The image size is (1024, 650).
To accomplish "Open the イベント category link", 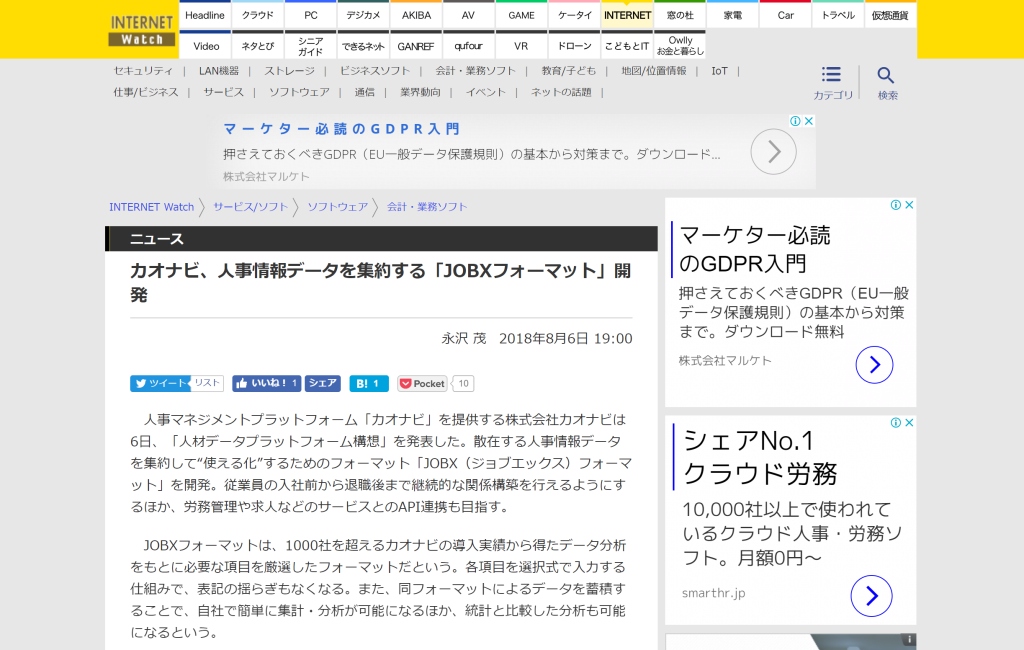I will (486, 92).
